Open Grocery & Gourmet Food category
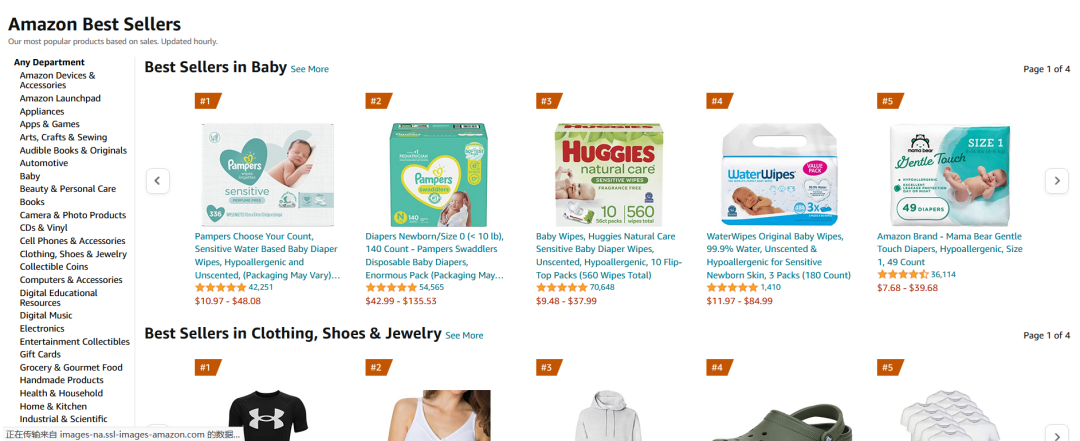 (x=71, y=367)
